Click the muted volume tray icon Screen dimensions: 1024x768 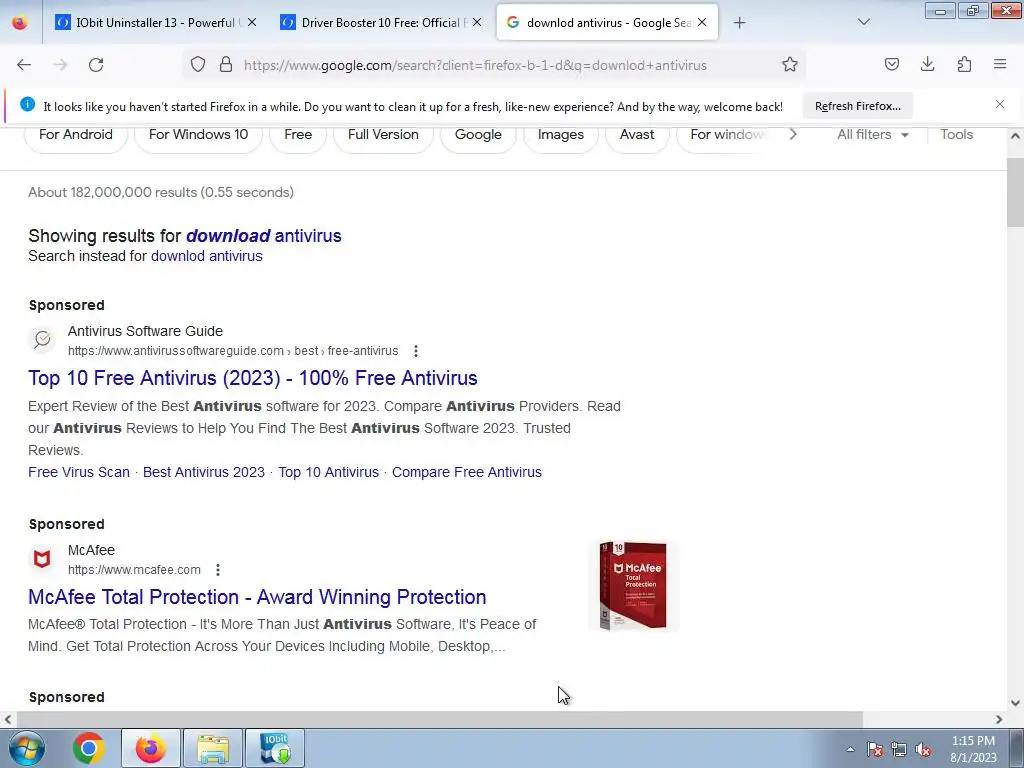pyautogui.click(x=923, y=750)
